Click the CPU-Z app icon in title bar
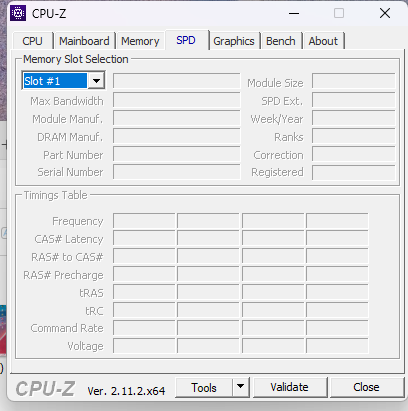 [x=18, y=13]
